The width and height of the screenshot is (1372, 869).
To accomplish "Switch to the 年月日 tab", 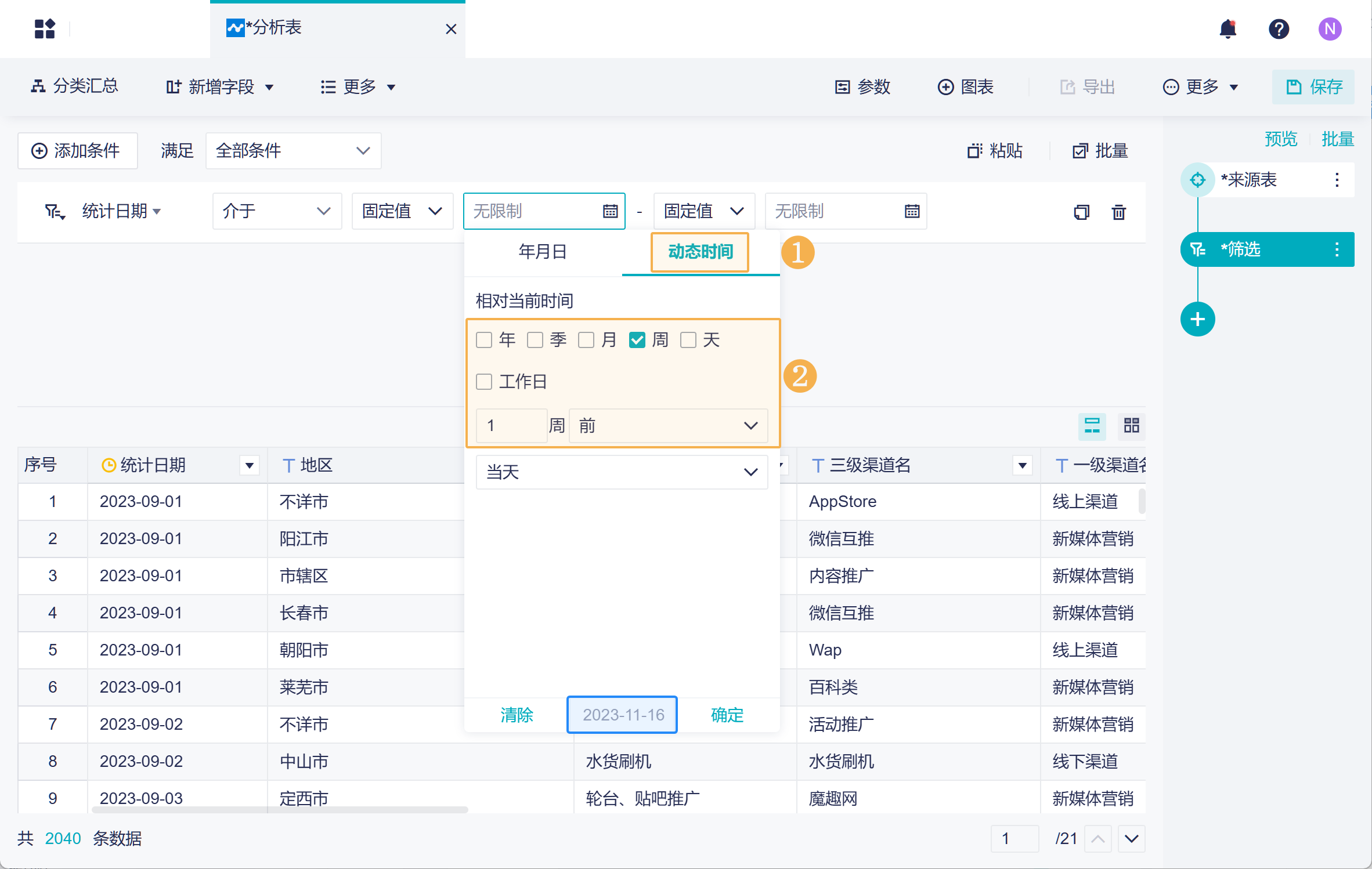I will [x=543, y=252].
